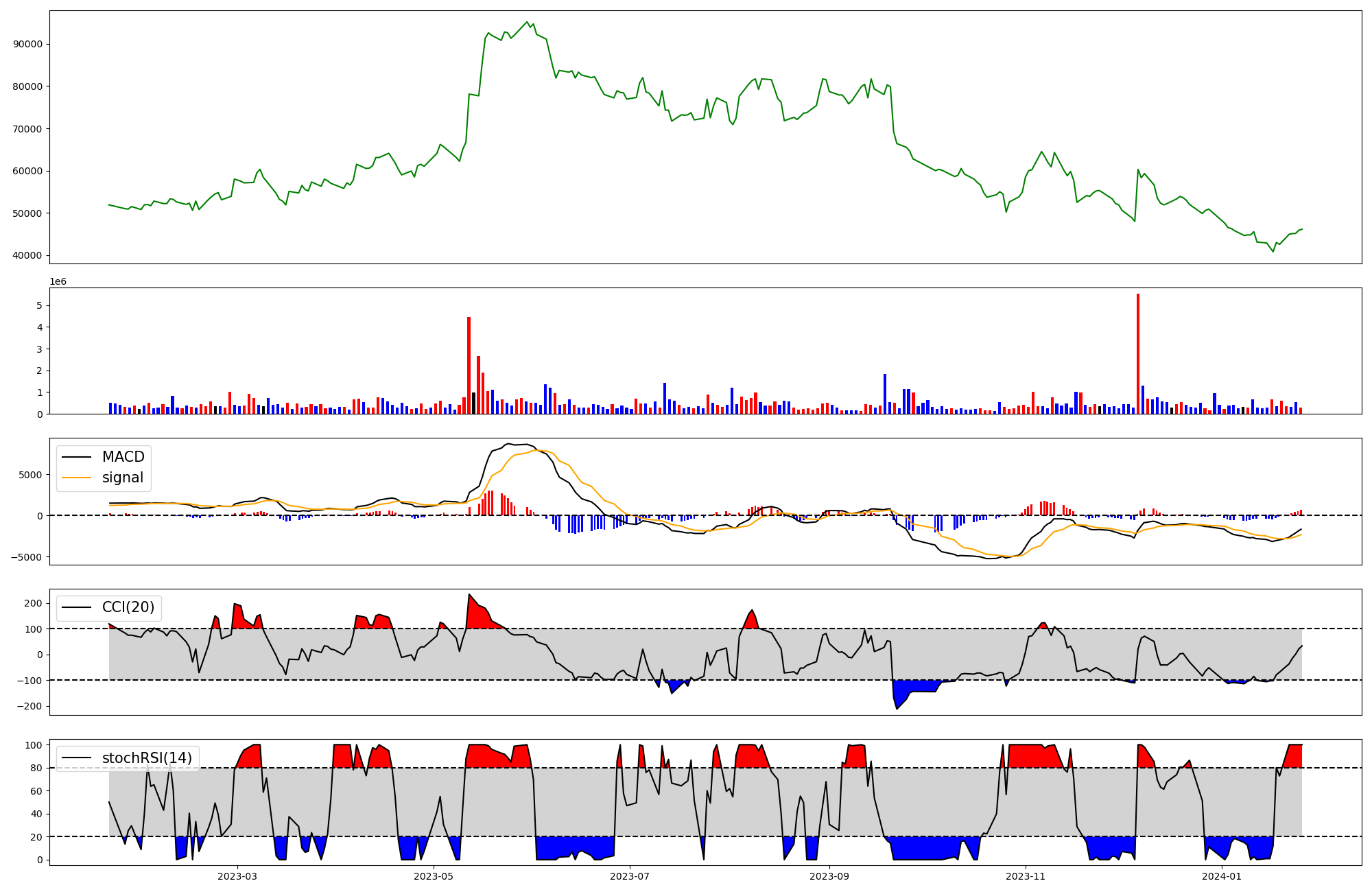Click the -200 tick on CCI axis
1372x892 pixels.
(x=28, y=706)
